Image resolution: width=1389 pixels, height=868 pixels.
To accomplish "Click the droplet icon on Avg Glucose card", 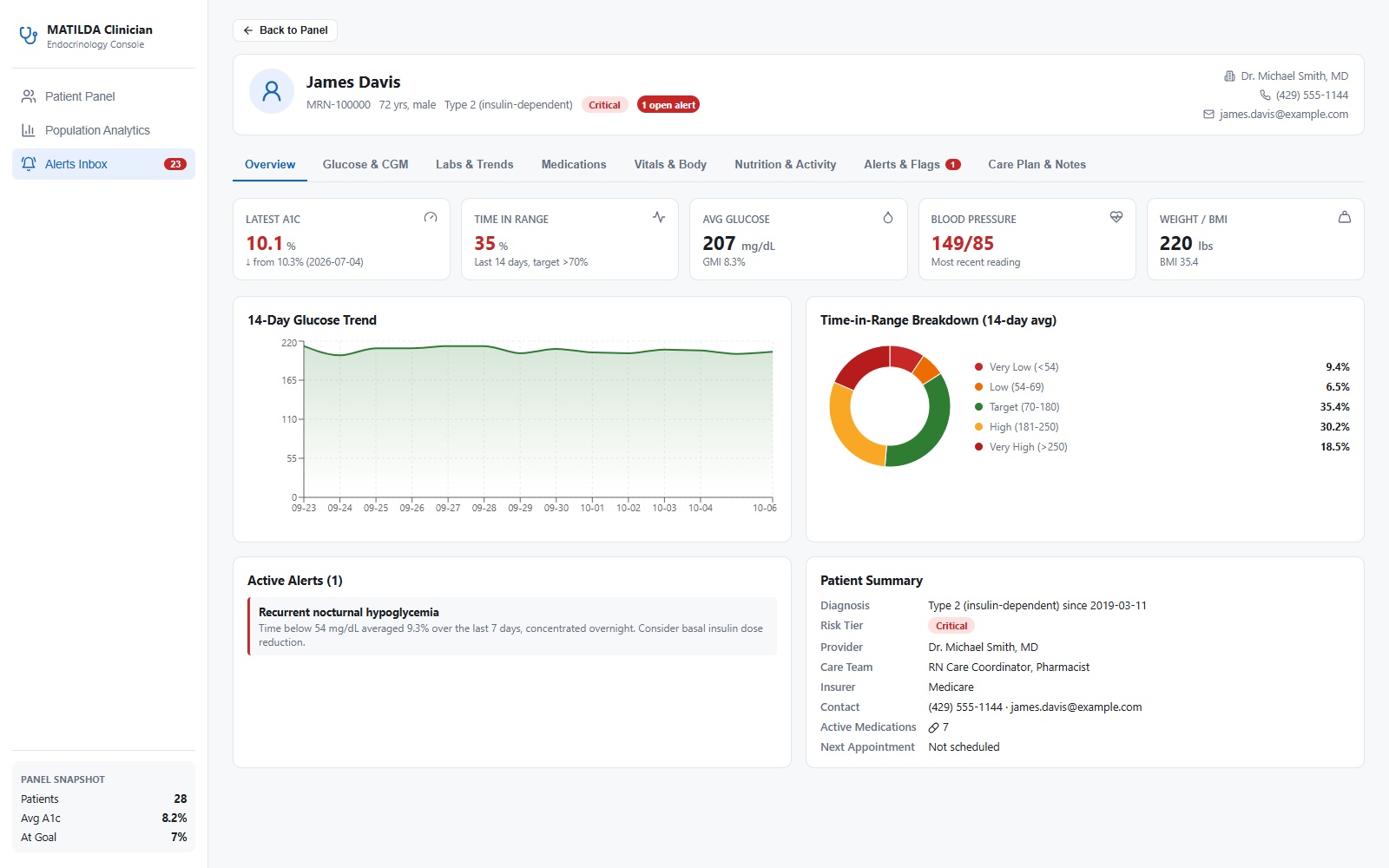I will click(x=887, y=217).
